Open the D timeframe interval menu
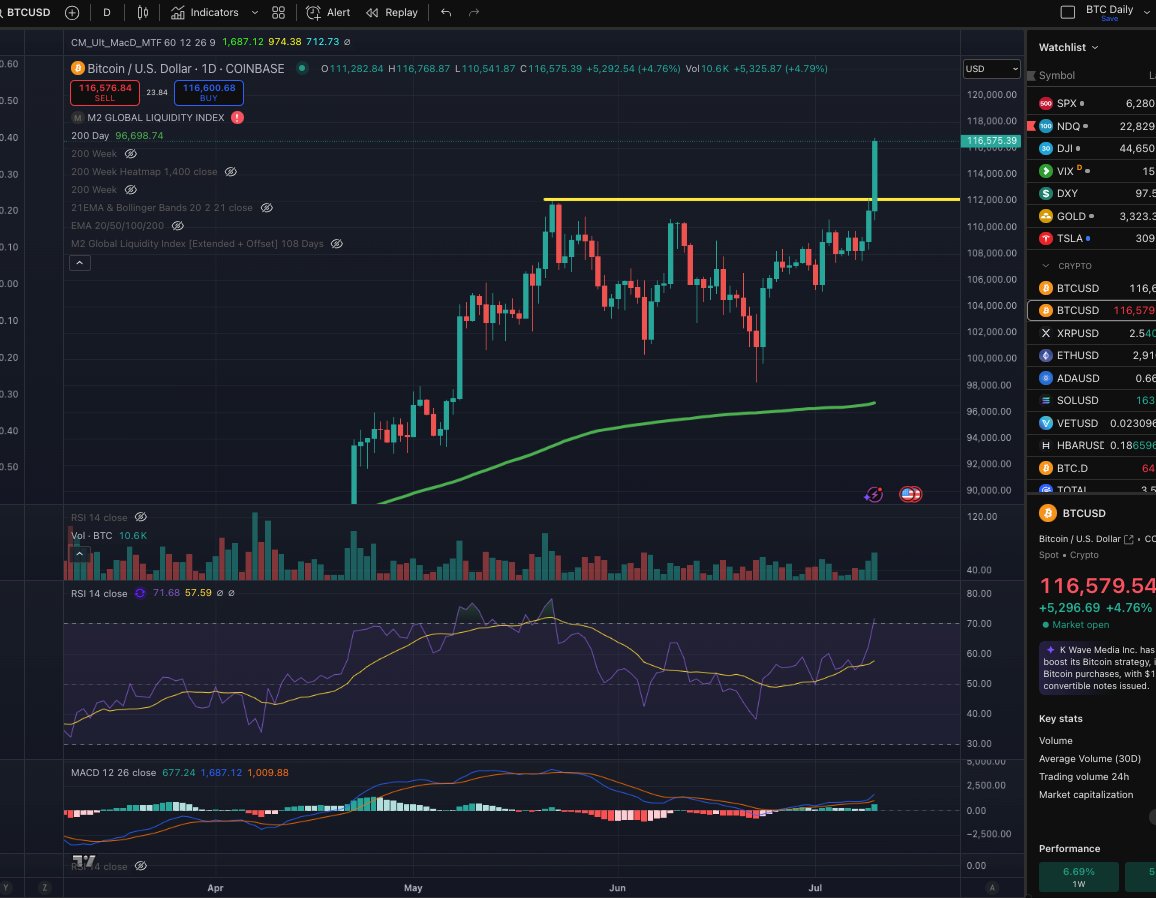 [106, 13]
